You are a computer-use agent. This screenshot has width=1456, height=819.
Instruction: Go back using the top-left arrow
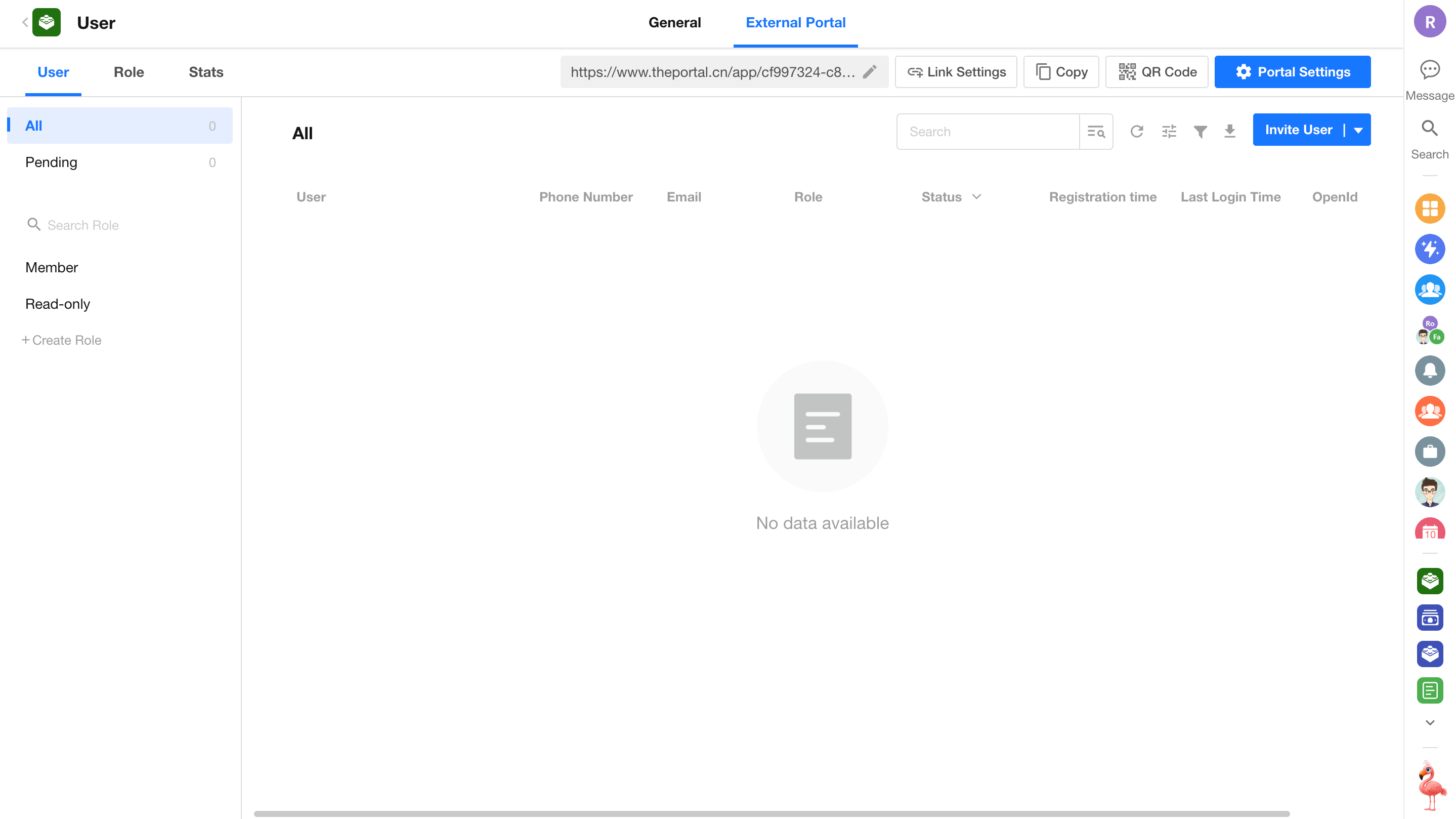point(25,23)
